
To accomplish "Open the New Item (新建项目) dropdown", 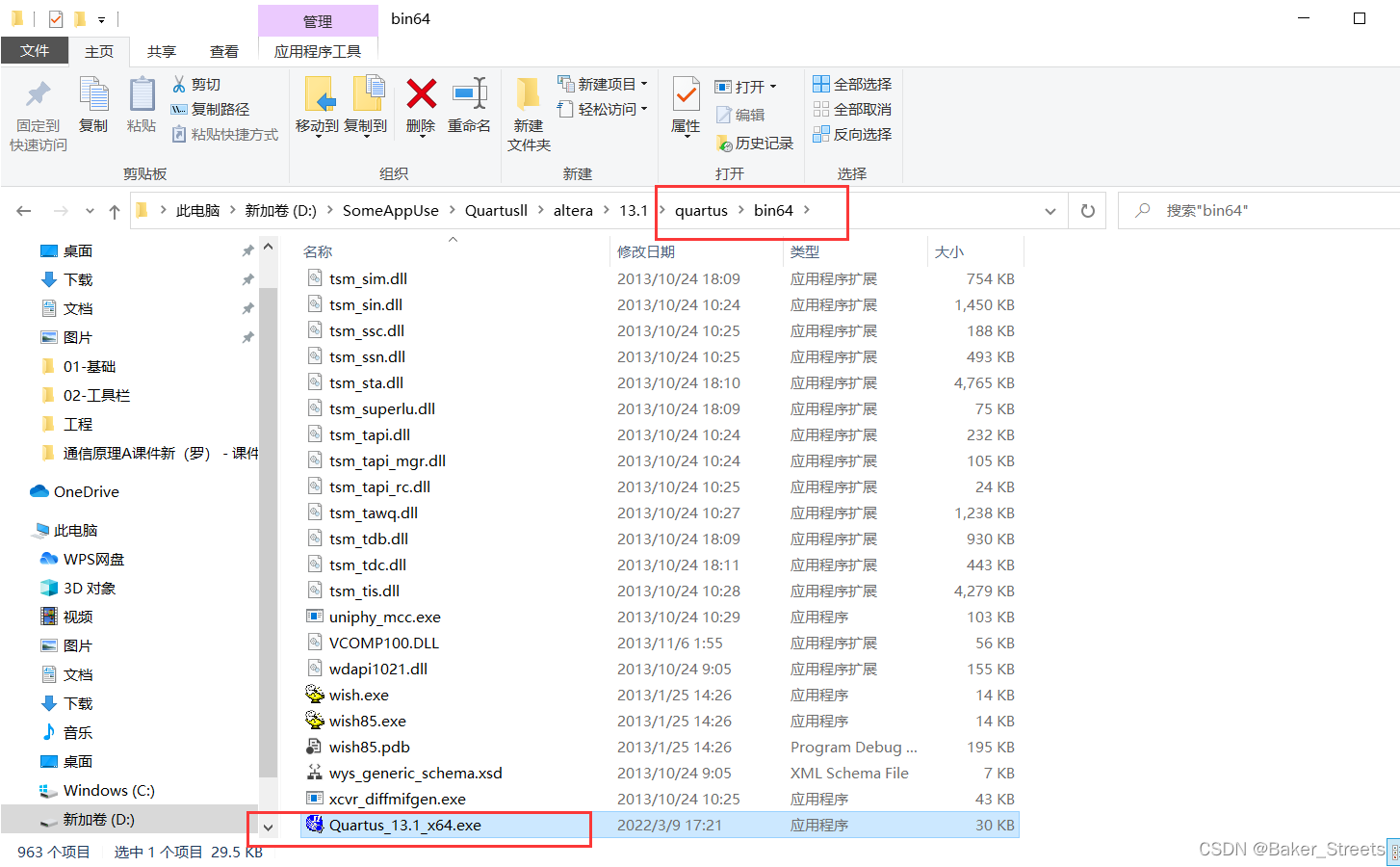I will point(644,84).
